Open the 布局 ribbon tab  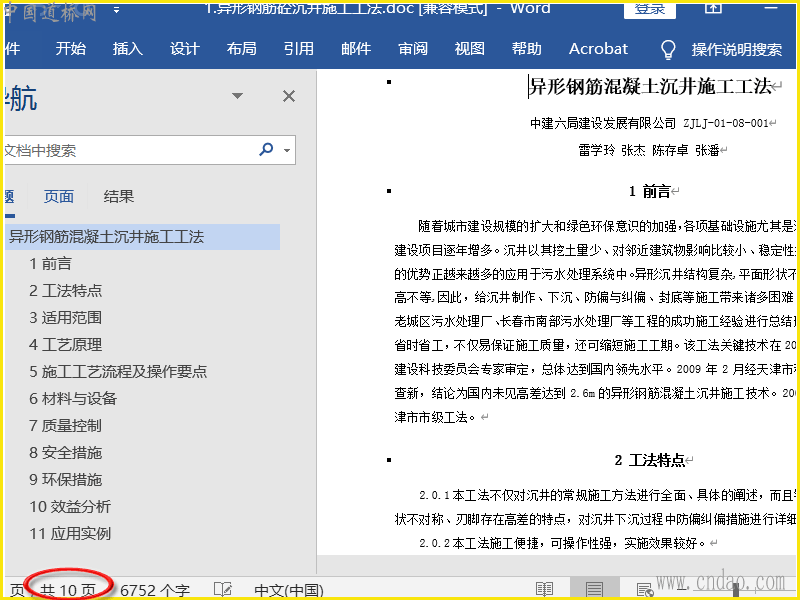pyautogui.click(x=242, y=49)
